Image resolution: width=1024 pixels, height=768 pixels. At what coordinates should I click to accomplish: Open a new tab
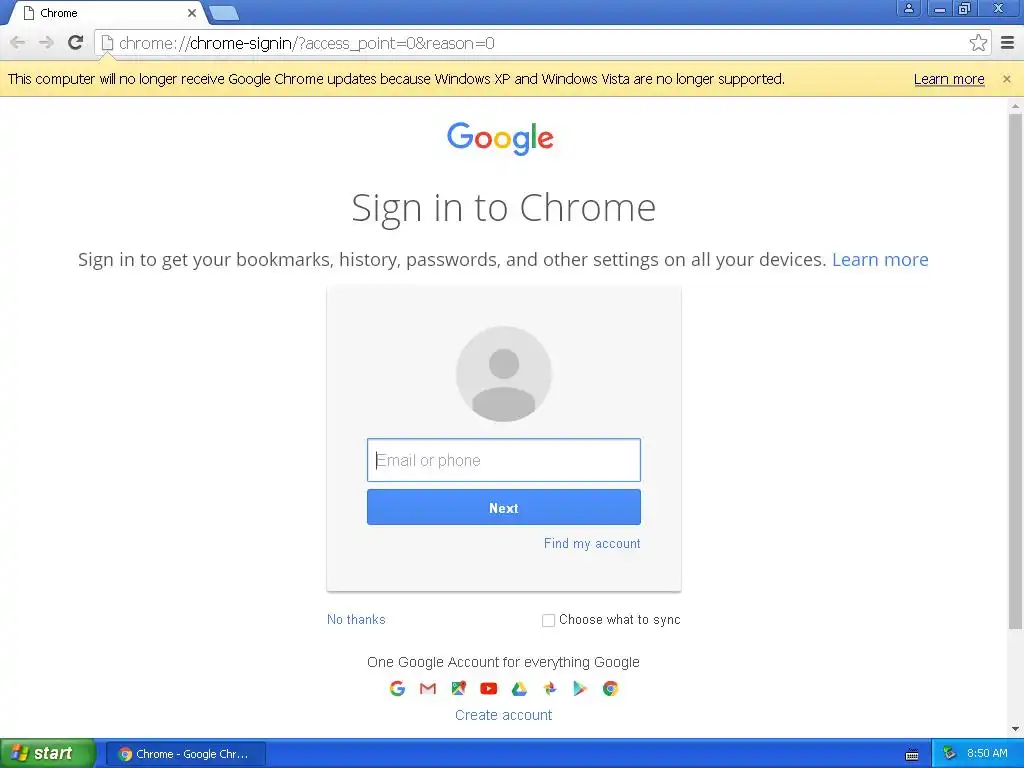[225, 13]
